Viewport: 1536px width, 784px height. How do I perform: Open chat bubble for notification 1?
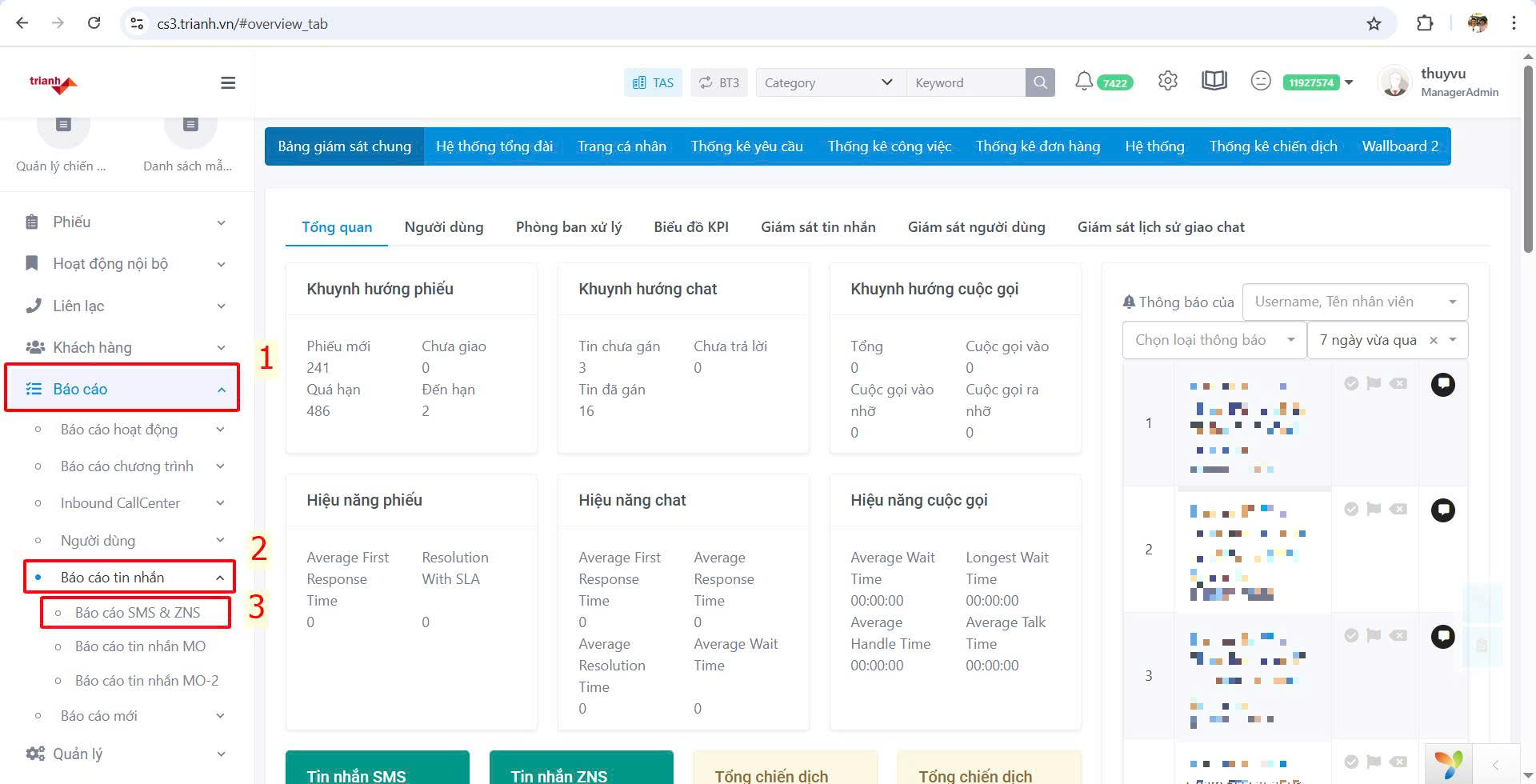(1443, 385)
